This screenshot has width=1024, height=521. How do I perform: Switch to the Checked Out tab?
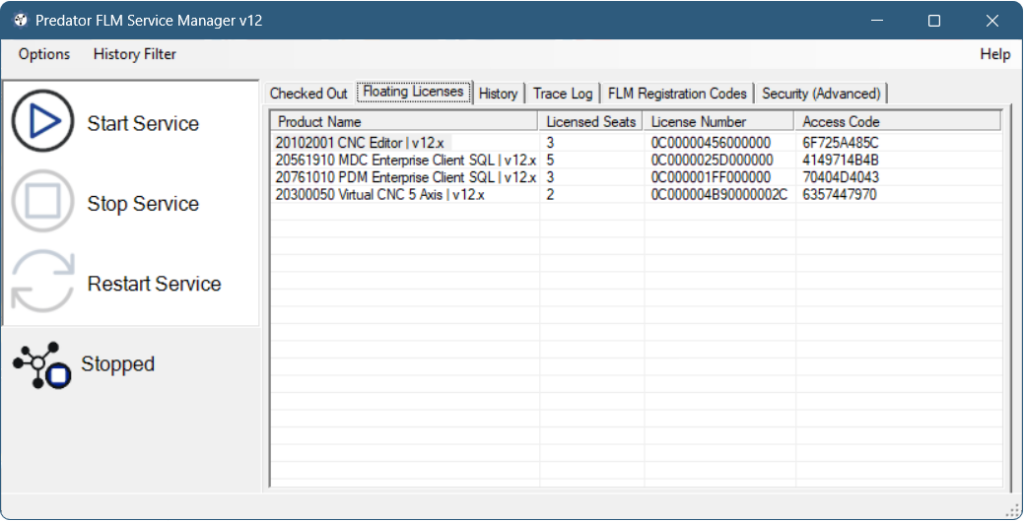308,93
